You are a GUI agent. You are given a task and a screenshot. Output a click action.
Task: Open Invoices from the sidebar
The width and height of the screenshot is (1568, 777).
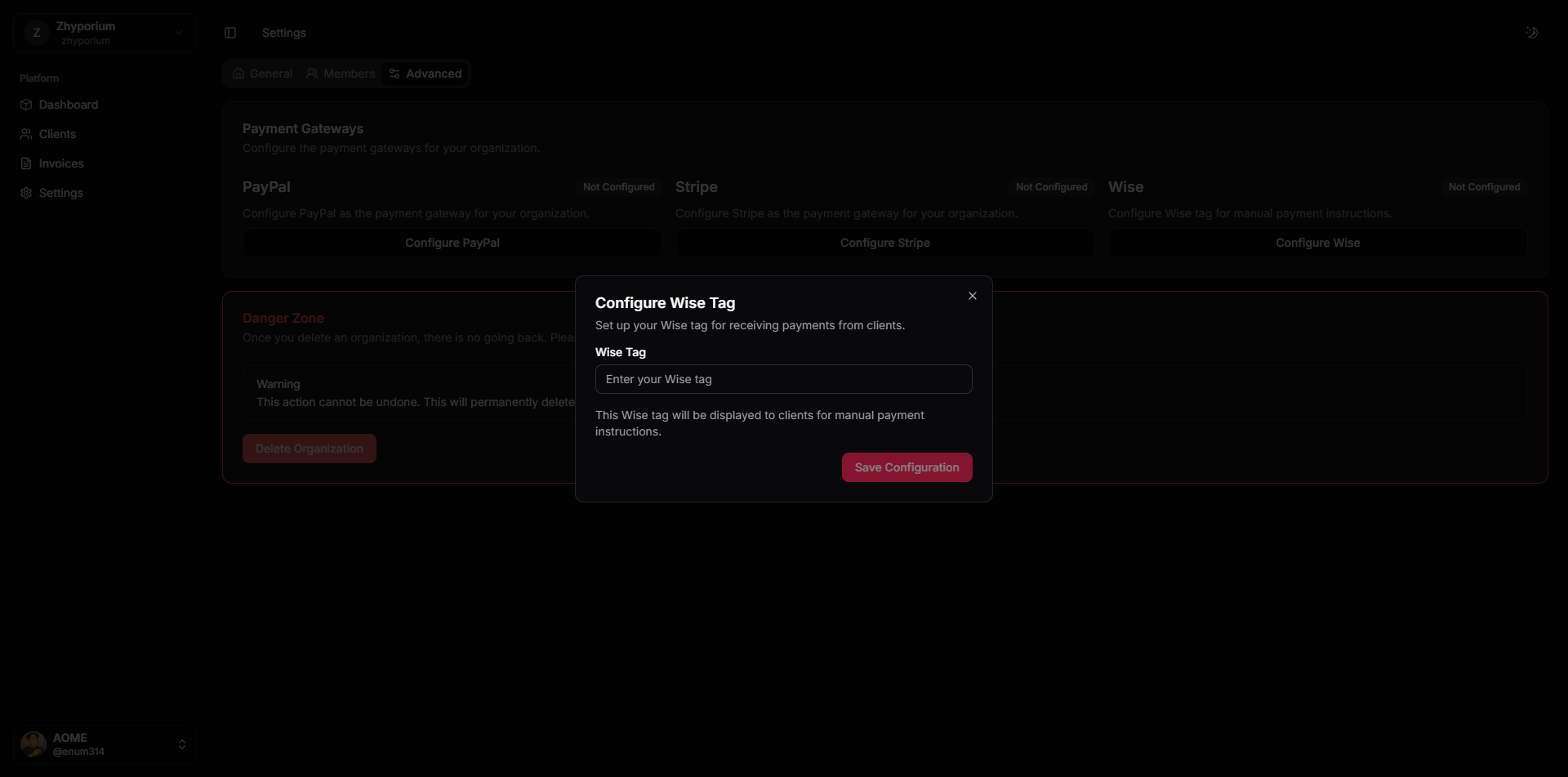point(105,163)
